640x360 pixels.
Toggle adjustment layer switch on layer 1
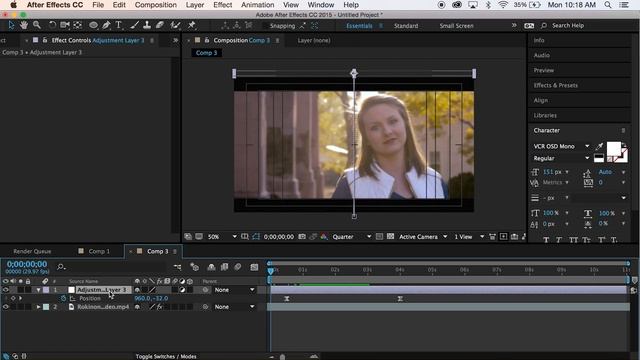coord(182,290)
